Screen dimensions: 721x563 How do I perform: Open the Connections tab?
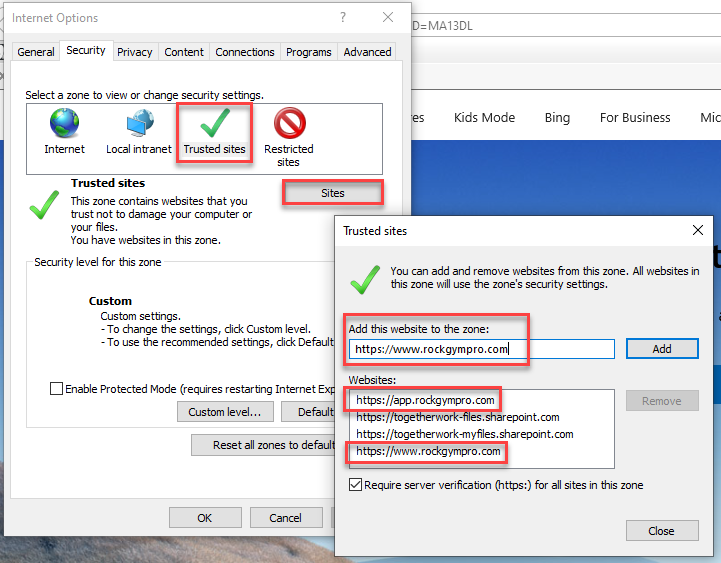click(245, 52)
